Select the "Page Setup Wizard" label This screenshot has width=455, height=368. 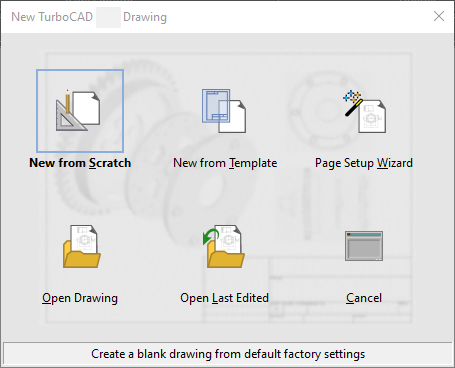(x=364, y=163)
